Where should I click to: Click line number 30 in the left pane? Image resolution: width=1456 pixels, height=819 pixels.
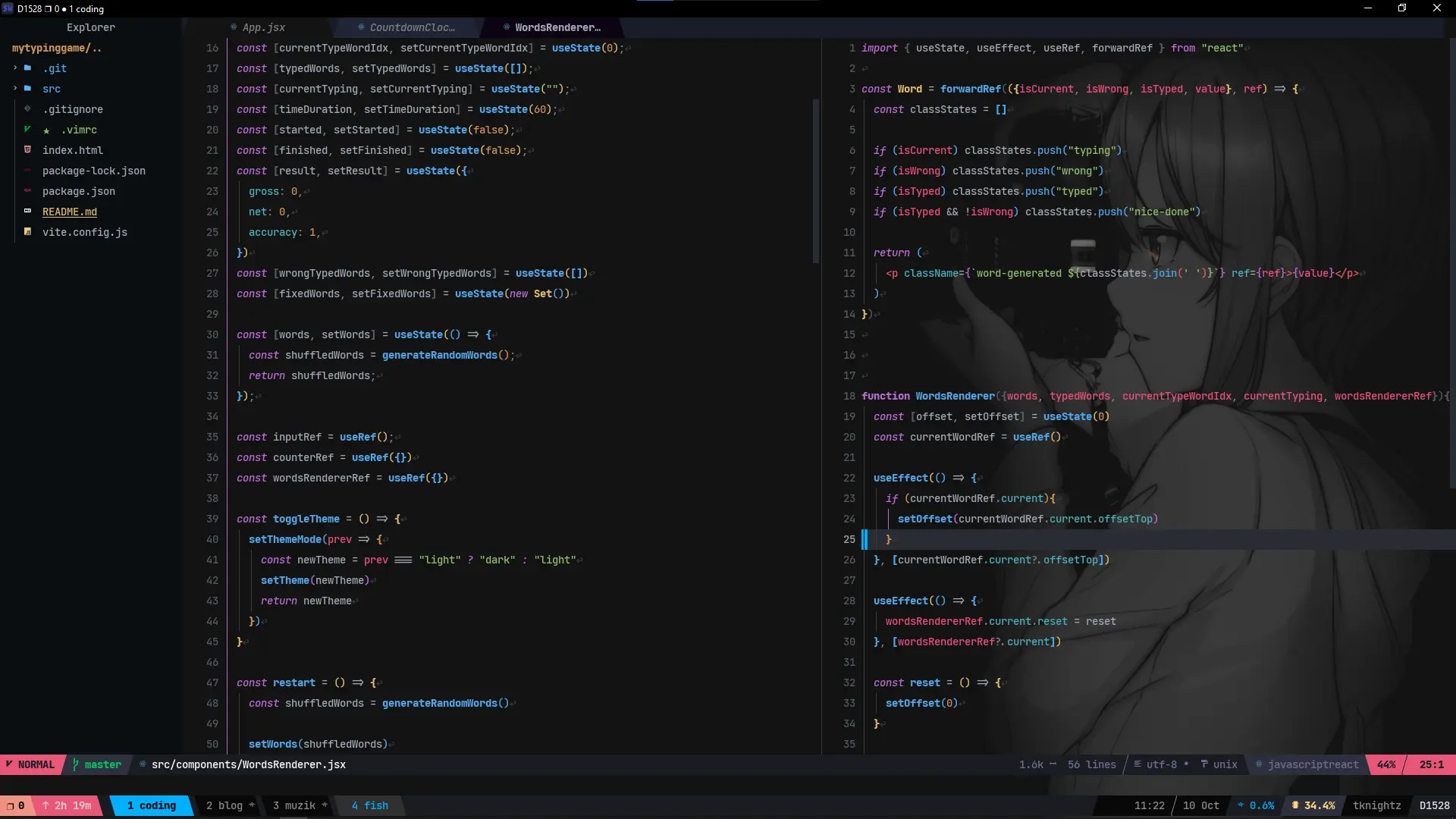point(212,334)
